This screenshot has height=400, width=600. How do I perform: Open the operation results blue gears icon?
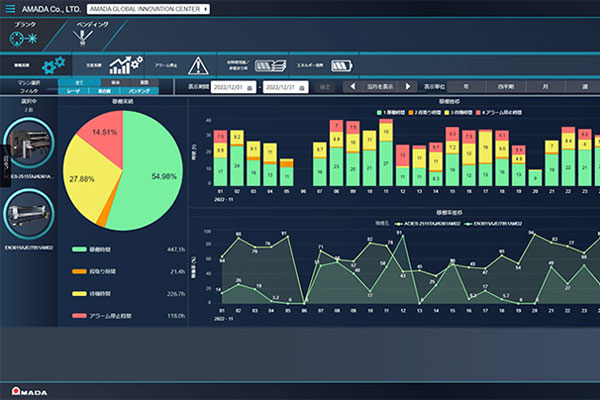click(x=53, y=65)
